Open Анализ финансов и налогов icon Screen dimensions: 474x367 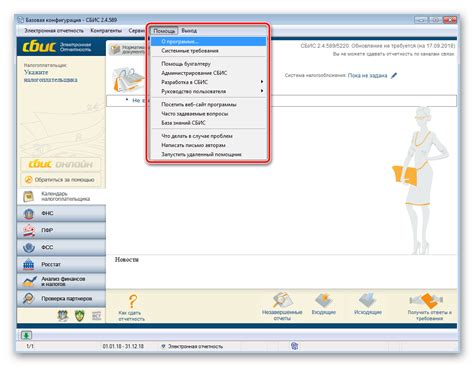pos(29,281)
